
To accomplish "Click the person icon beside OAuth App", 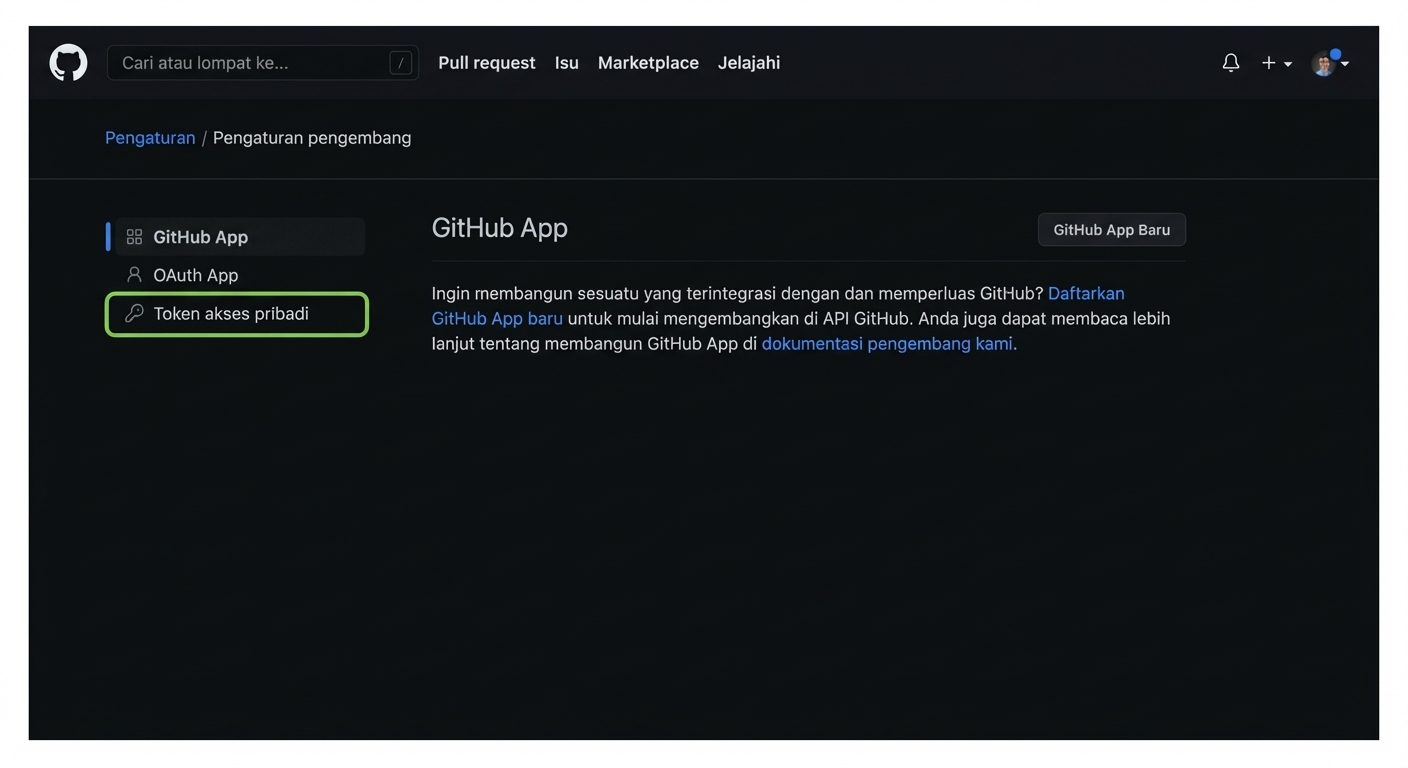I will 134,275.
